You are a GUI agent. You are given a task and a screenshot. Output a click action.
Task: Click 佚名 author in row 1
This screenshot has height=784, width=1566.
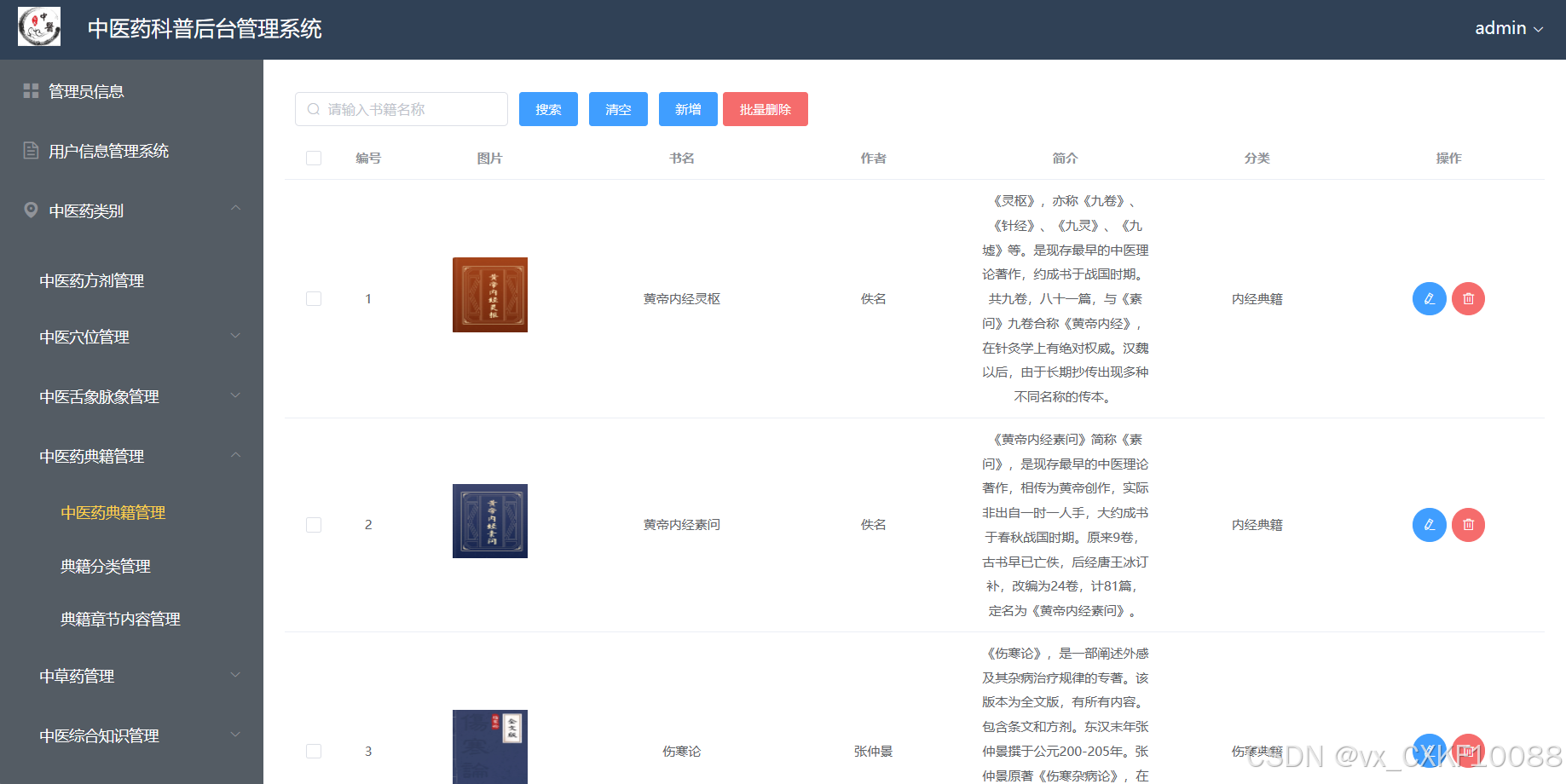coord(874,299)
